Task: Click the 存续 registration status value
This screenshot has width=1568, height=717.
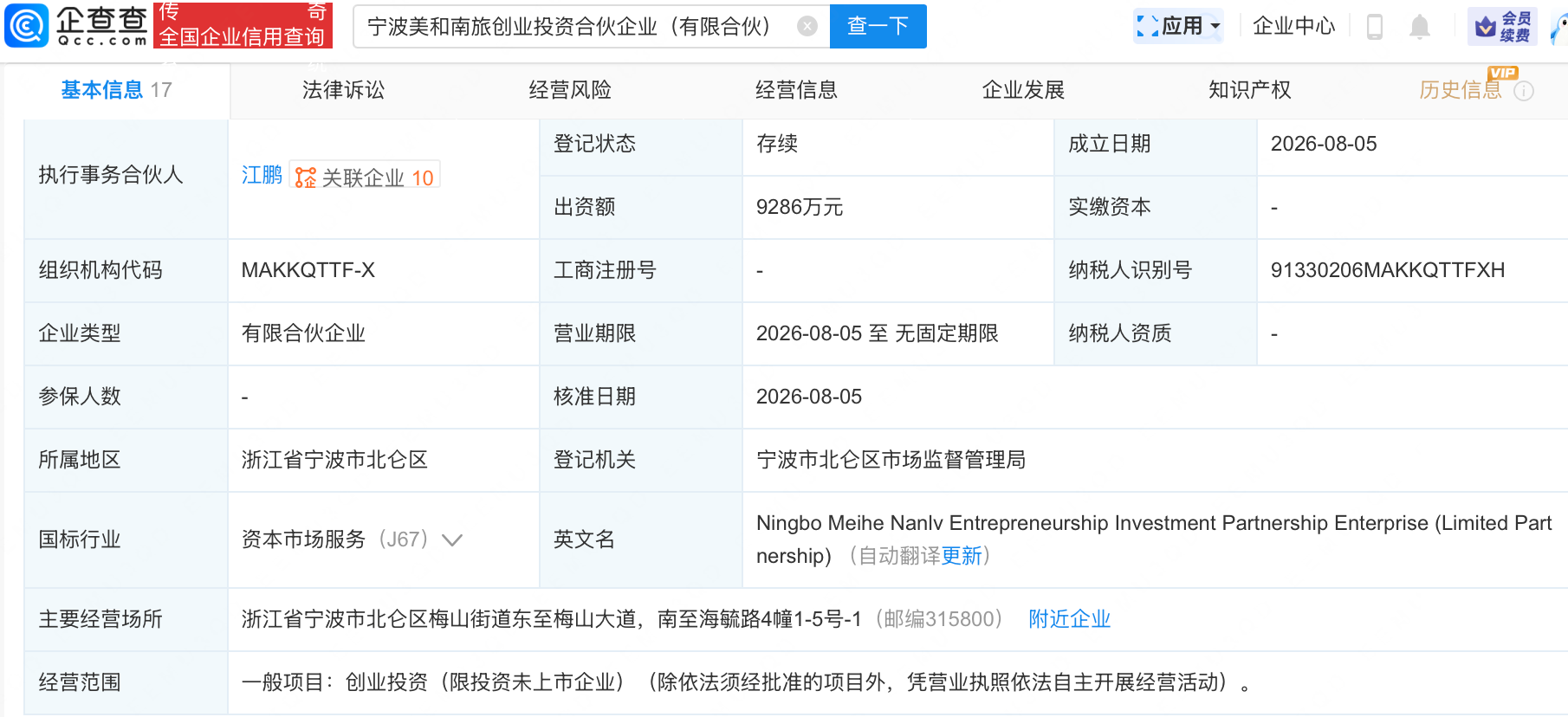Action: (777, 144)
